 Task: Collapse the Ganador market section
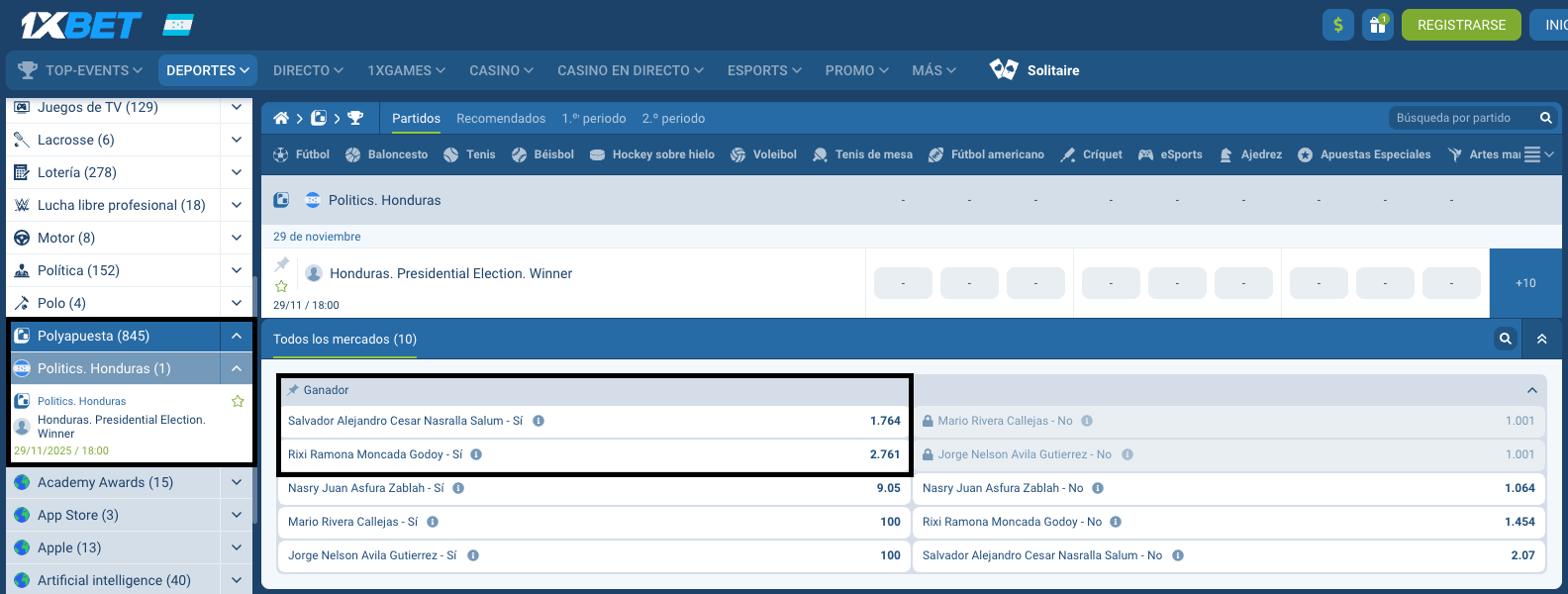click(1531, 390)
